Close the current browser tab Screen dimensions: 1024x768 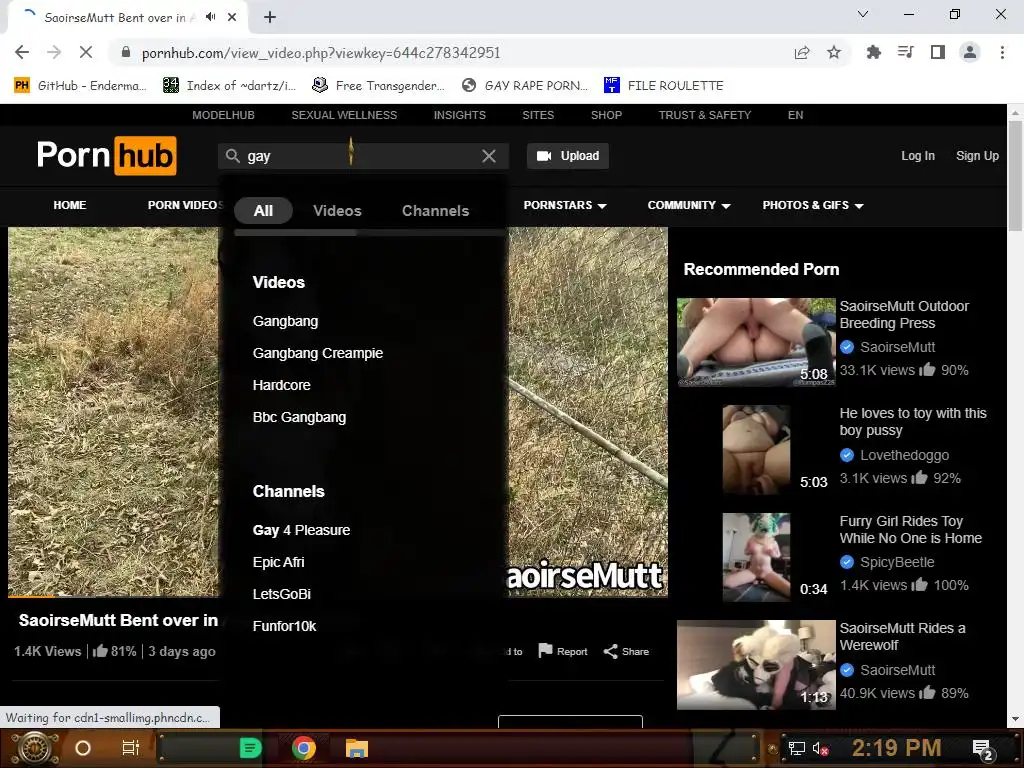pos(232,17)
